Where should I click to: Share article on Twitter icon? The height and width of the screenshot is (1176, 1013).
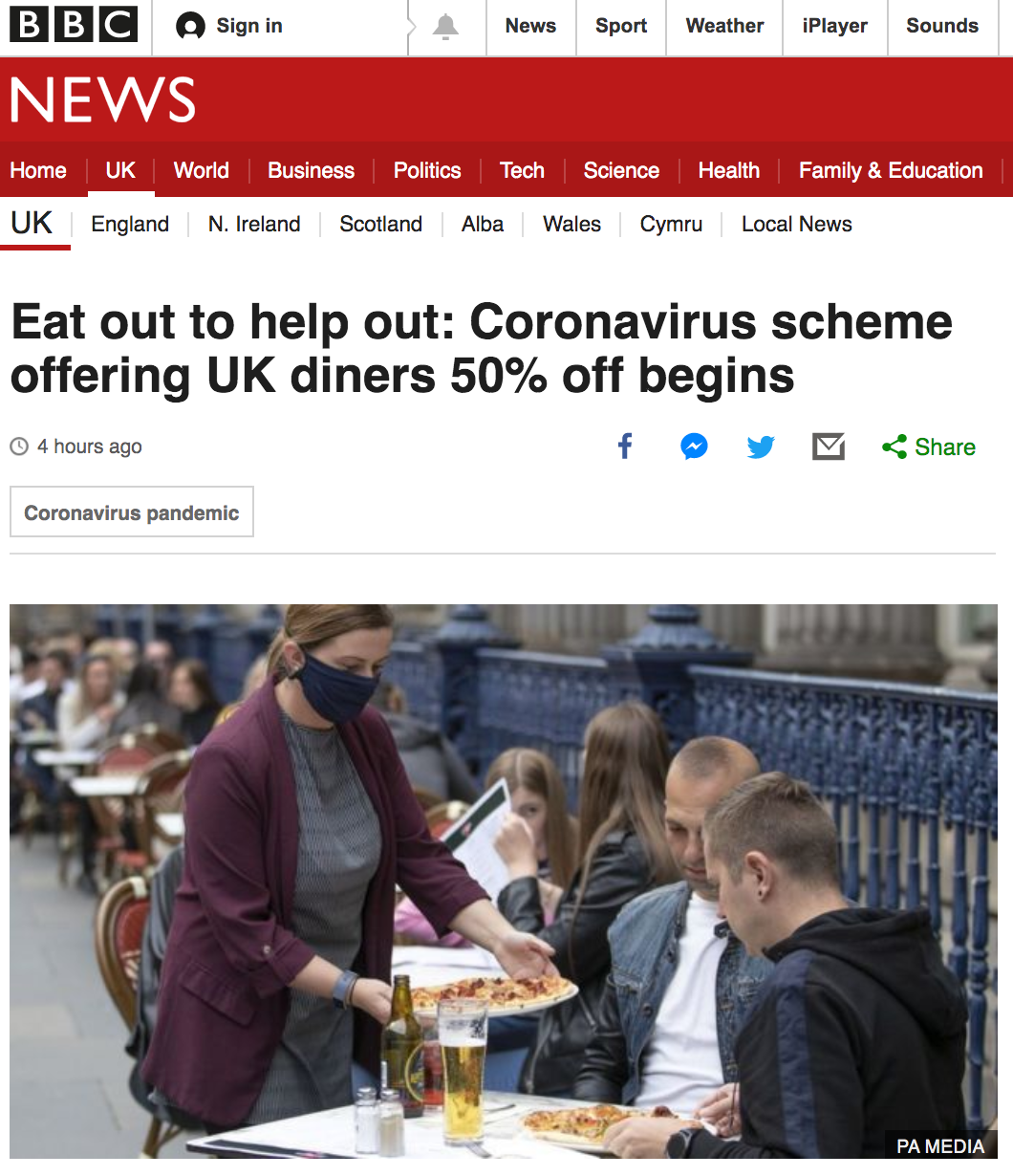(761, 446)
